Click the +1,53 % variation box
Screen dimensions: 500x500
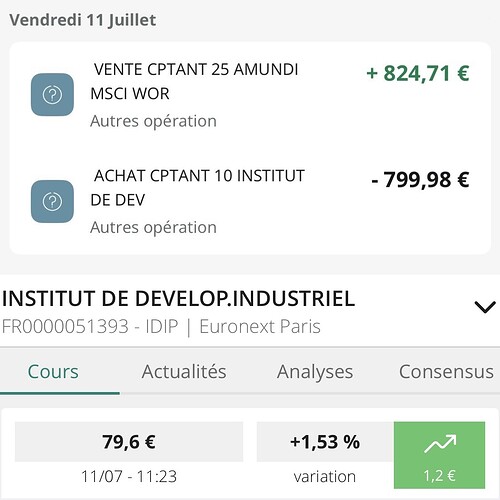(x=325, y=442)
